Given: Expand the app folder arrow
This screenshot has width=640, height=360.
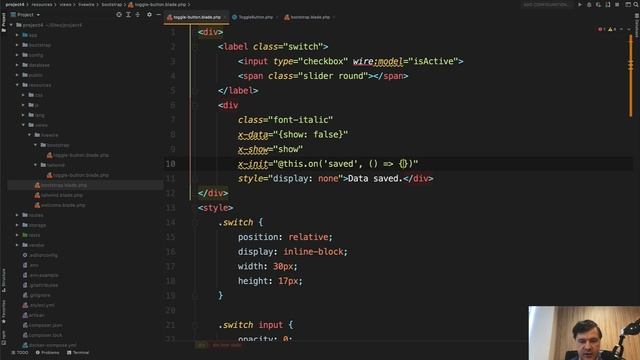Looking at the screenshot, I should pyautogui.click(x=17, y=35).
